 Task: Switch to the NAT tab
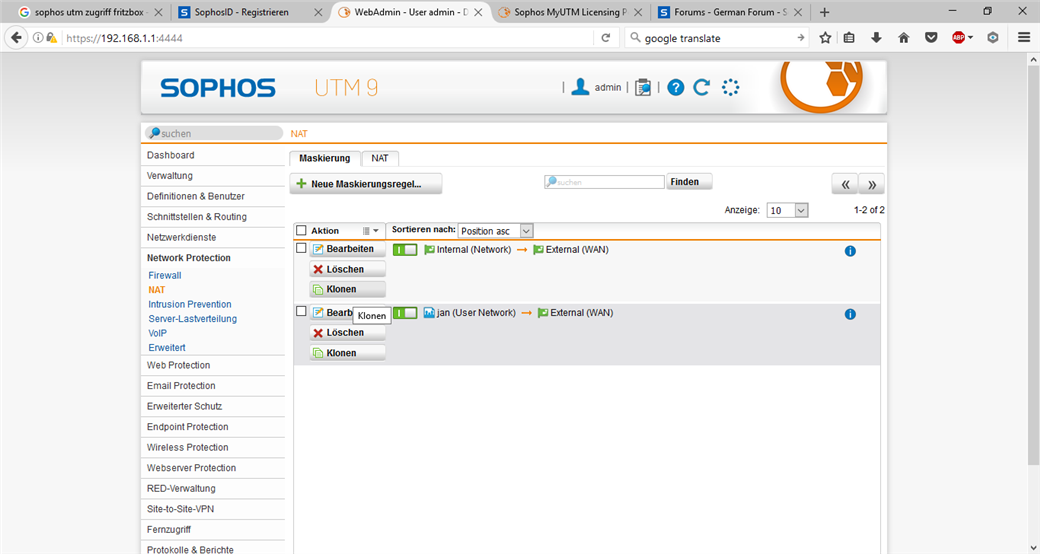pyautogui.click(x=380, y=158)
